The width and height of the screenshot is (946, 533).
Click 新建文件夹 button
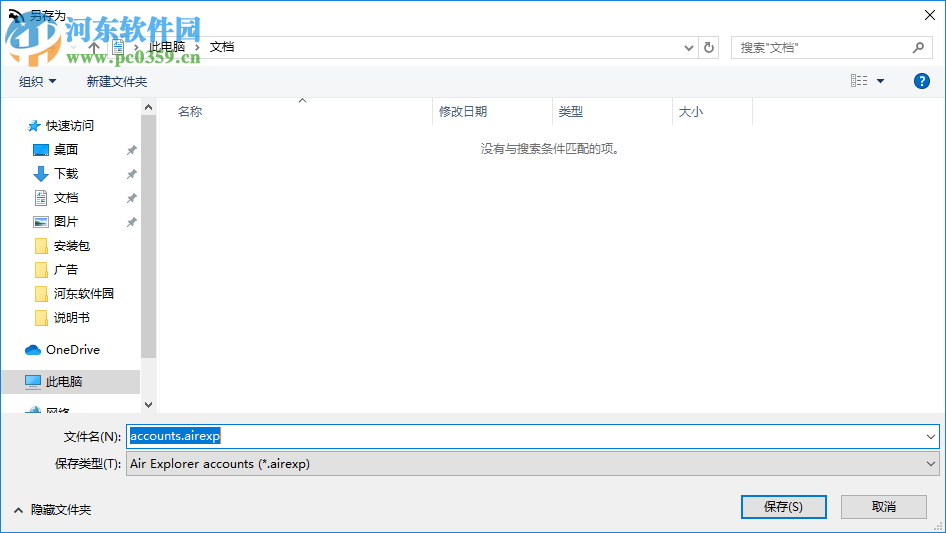point(116,81)
